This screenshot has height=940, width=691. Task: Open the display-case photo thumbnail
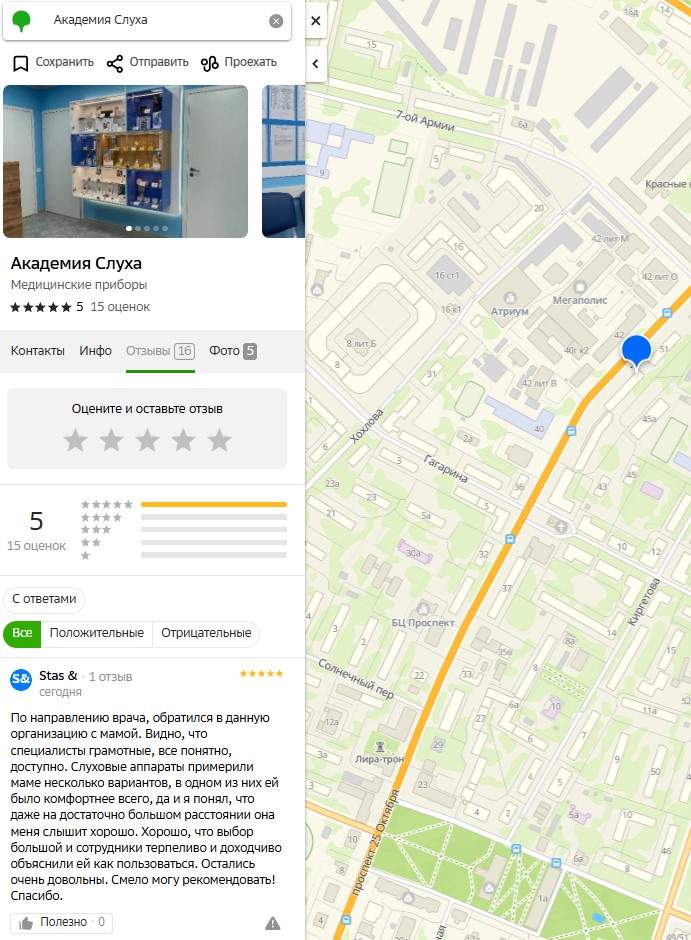click(125, 161)
